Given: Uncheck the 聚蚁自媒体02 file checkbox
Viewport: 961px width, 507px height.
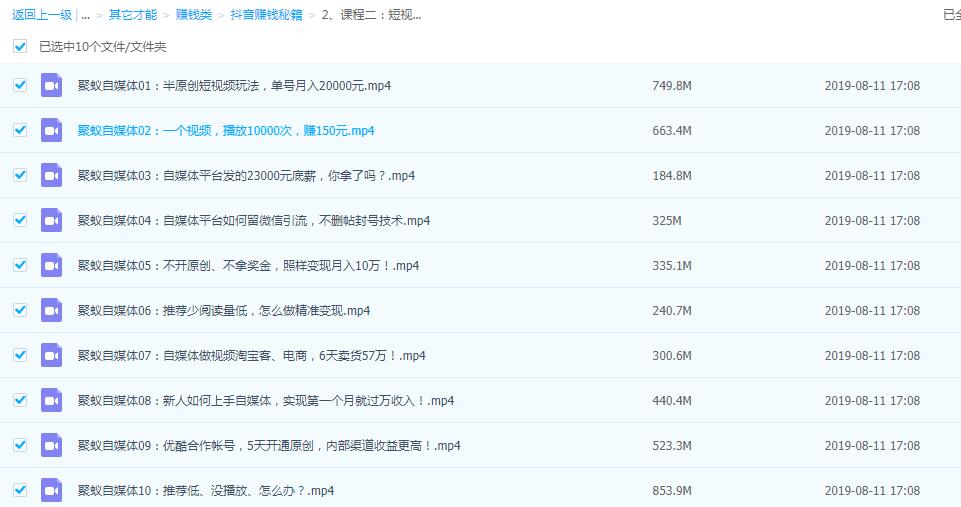Looking at the screenshot, I should tap(20, 131).
